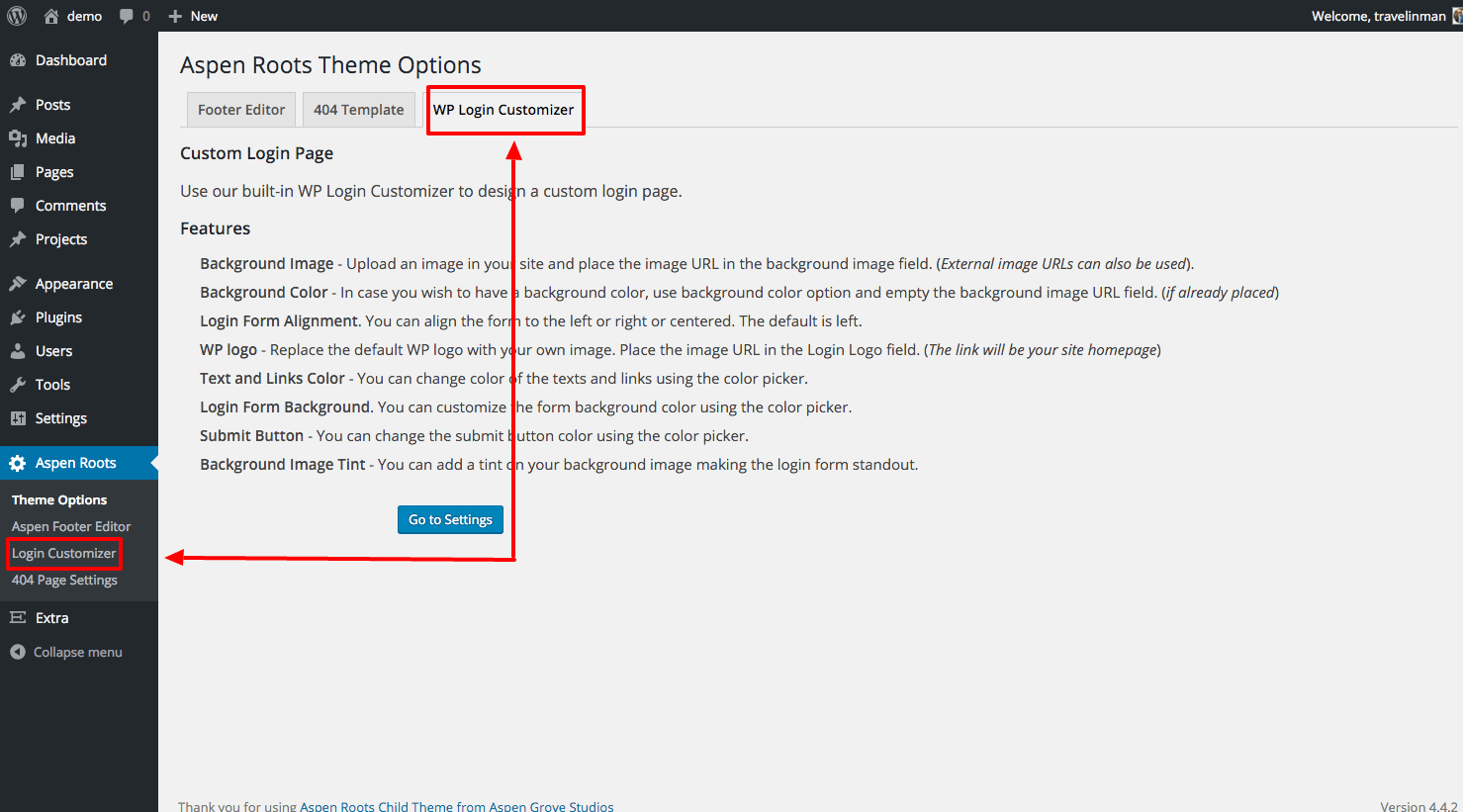The height and width of the screenshot is (812, 1463).
Task: Click the Features heading
Action: [215, 228]
